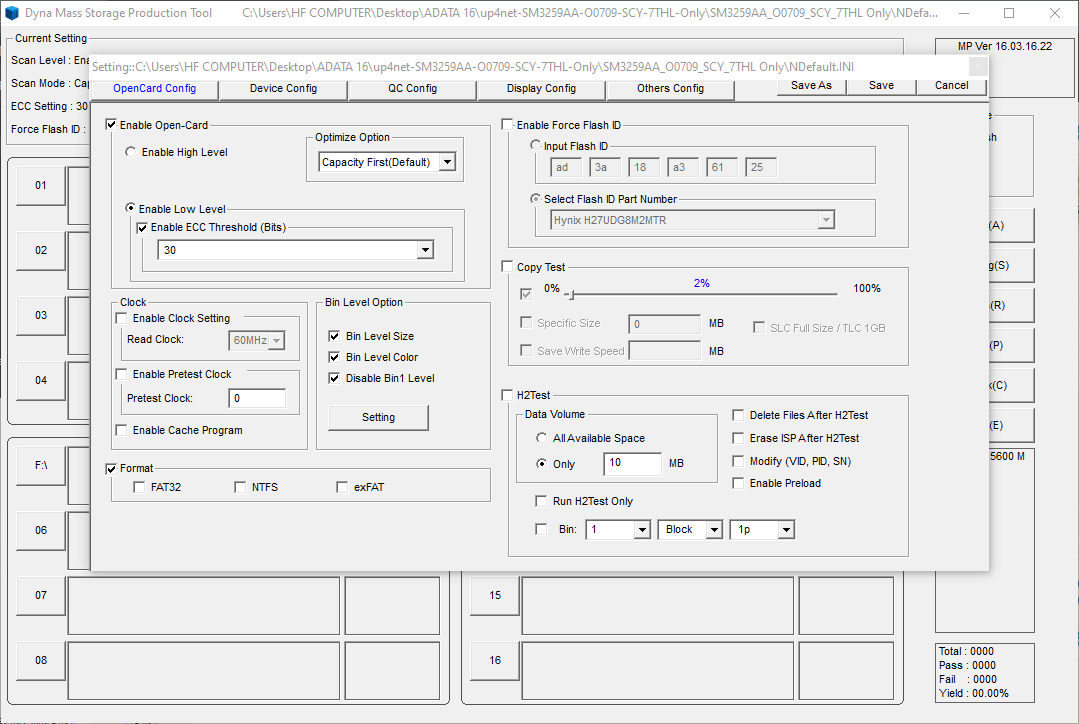Check the exFAT format option
The height and width of the screenshot is (724, 1079).
point(342,487)
